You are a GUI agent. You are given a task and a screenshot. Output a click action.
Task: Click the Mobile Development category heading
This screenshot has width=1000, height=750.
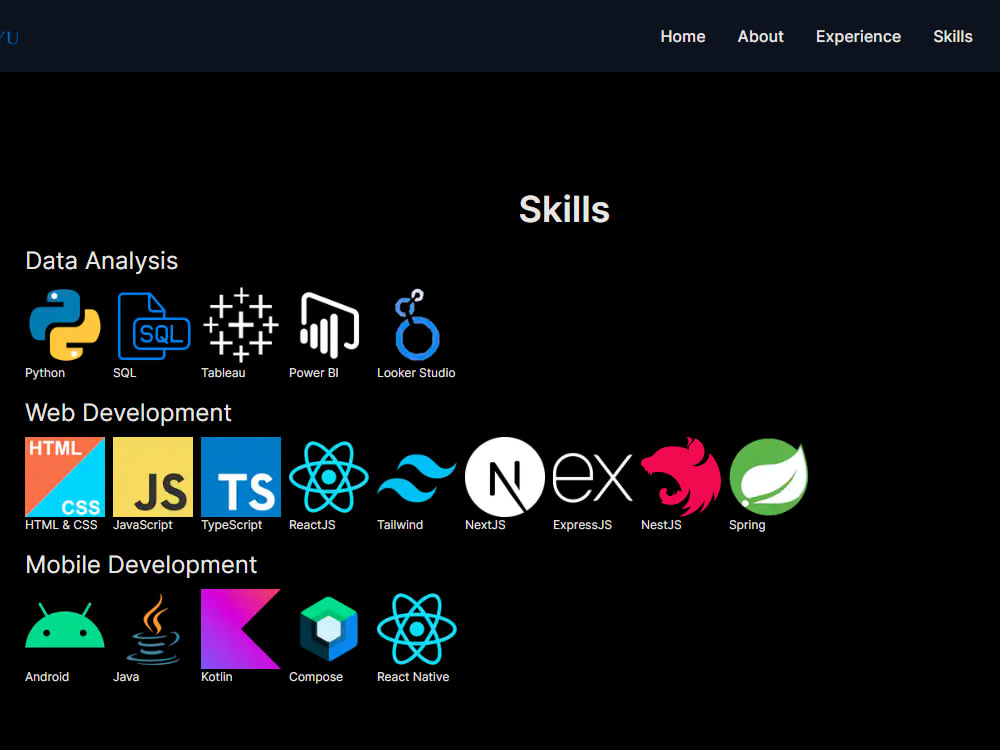point(141,564)
